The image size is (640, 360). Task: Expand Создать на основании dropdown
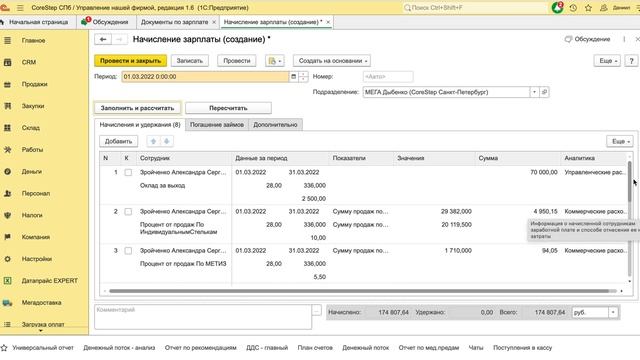(331, 60)
